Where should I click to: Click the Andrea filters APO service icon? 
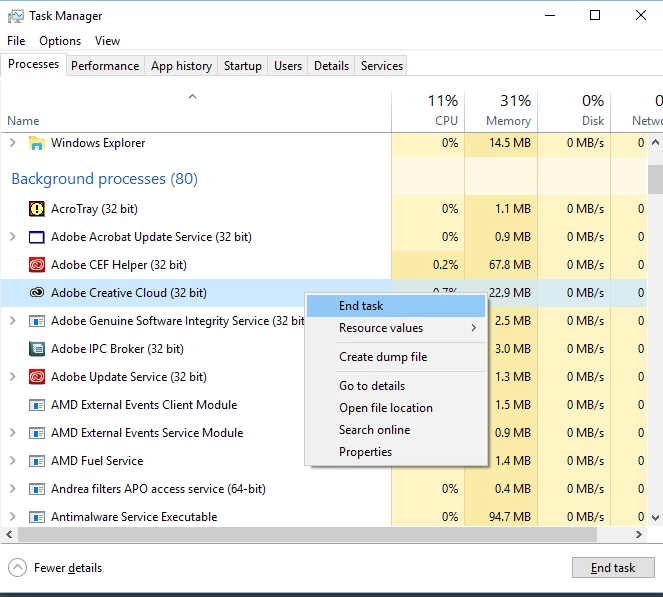(37, 489)
